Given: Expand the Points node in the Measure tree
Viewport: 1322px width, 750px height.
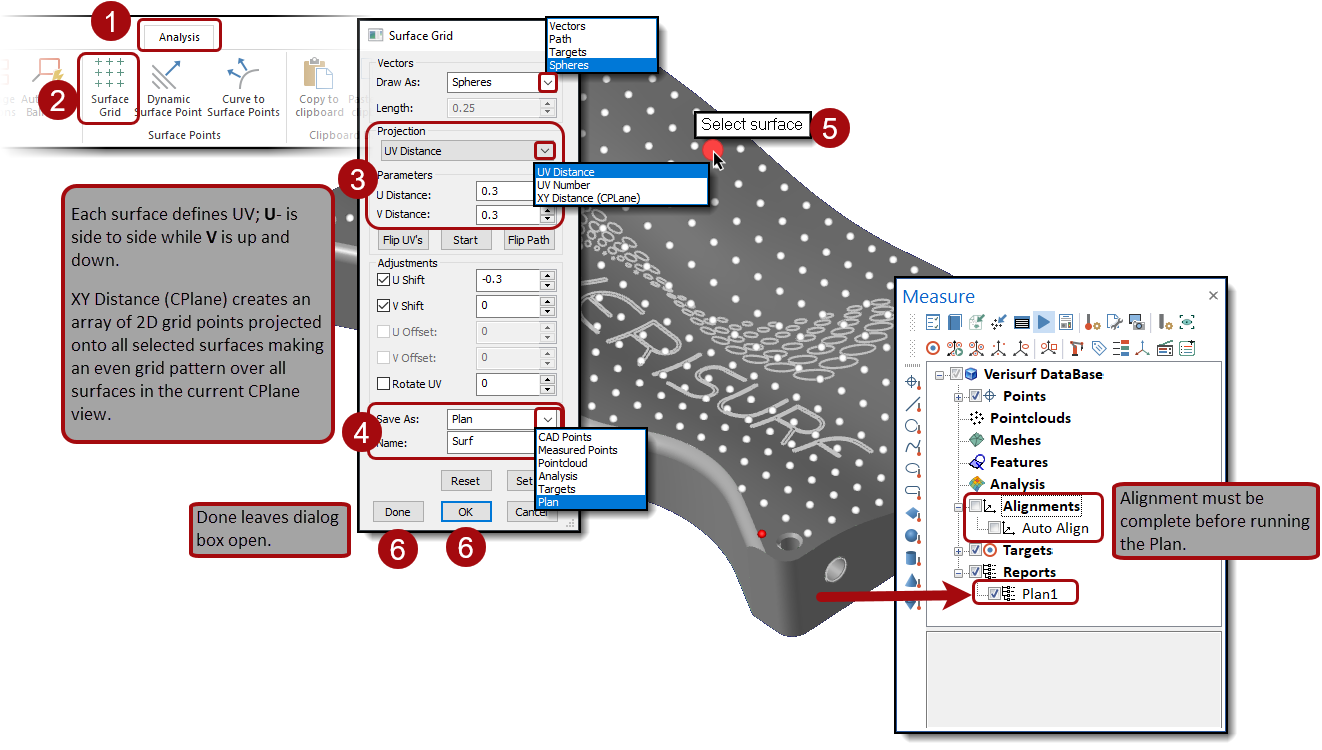Looking at the screenshot, I should point(959,396).
